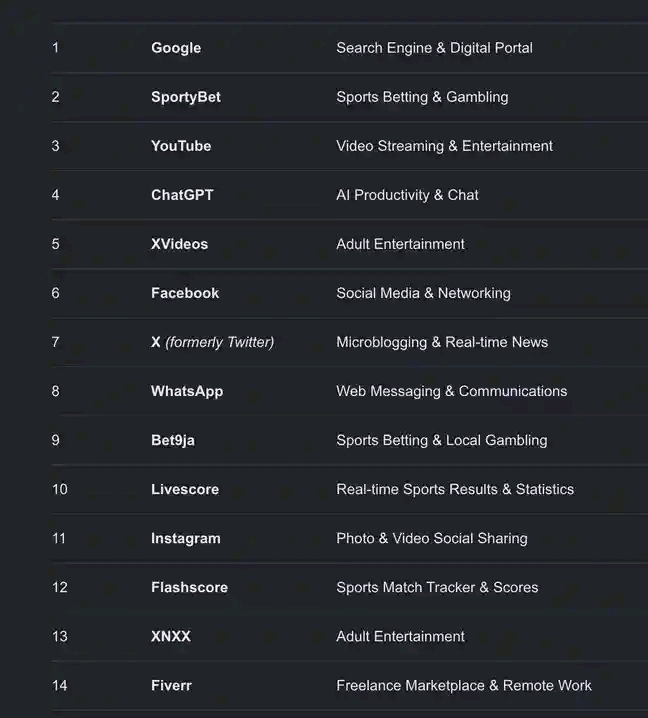Click 'Freelance Marketplace & Remote Work' description
Screen dimensions: 648x718
point(464,685)
